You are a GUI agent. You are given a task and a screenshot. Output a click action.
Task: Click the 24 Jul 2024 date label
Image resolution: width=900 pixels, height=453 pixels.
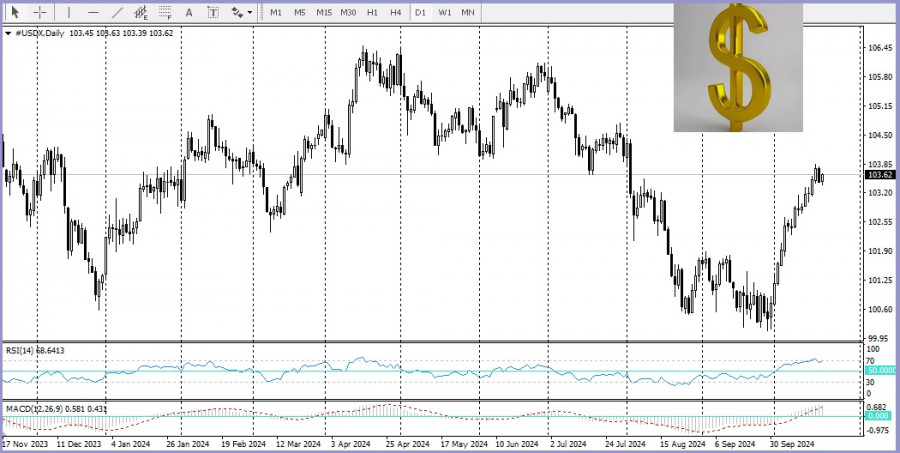pos(623,444)
